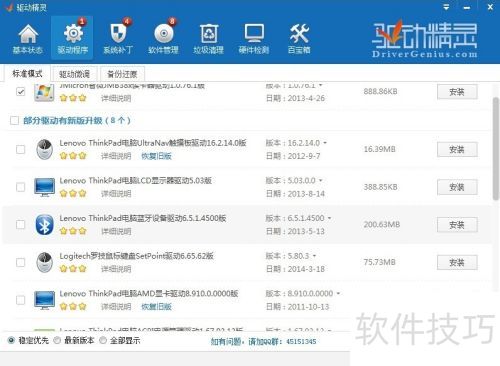Screen dimensions: 500x366
Task: Expand version dropdown for 6.5.1.4500
Action: pos(329,218)
